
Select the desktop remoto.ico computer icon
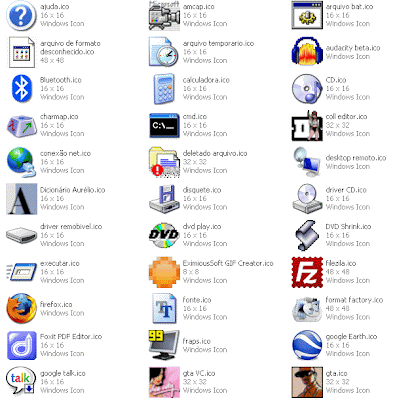[x=307, y=162]
